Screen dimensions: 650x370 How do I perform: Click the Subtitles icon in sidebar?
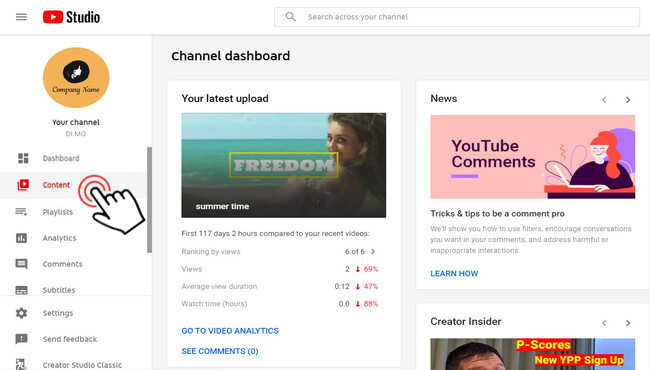click(22, 290)
